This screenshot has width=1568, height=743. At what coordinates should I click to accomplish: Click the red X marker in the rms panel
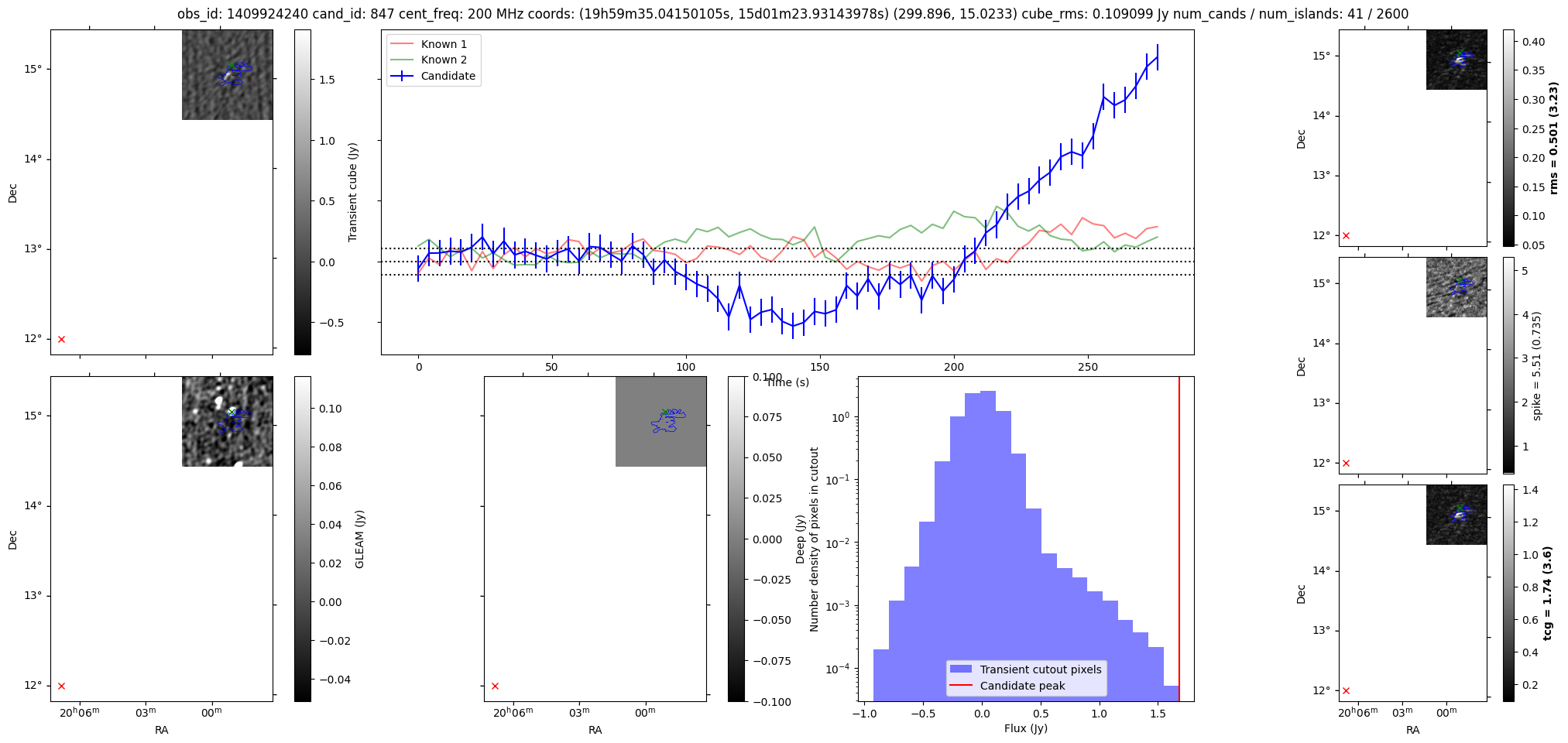pyautogui.click(x=1346, y=235)
